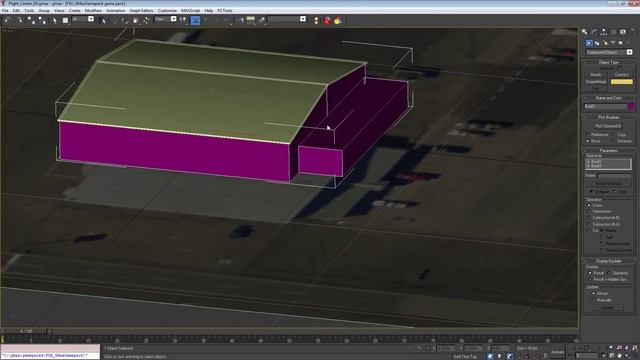Collapse the Object Type rollout
This screenshot has width=640, height=360.
pyautogui.click(x=609, y=62)
